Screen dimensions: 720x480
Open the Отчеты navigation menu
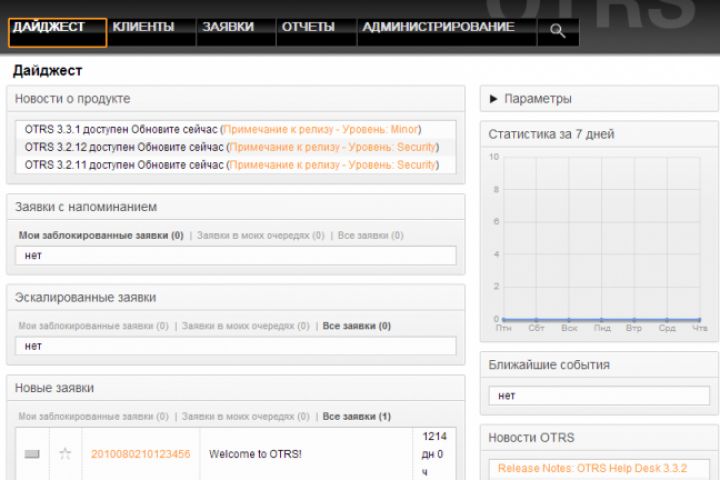(316, 32)
